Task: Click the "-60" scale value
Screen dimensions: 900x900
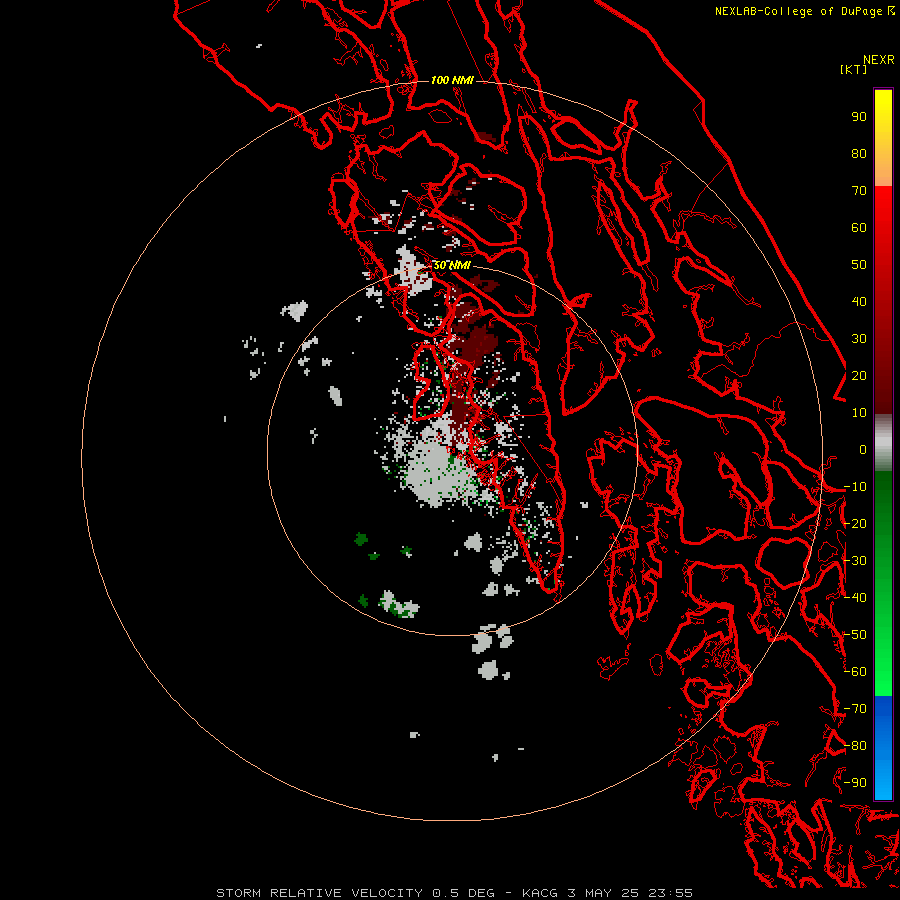Action: pos(855,672)
